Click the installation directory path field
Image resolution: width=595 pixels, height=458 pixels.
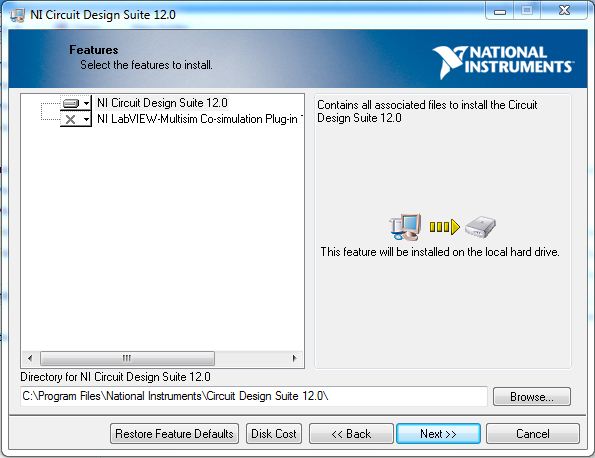point(254,396)
